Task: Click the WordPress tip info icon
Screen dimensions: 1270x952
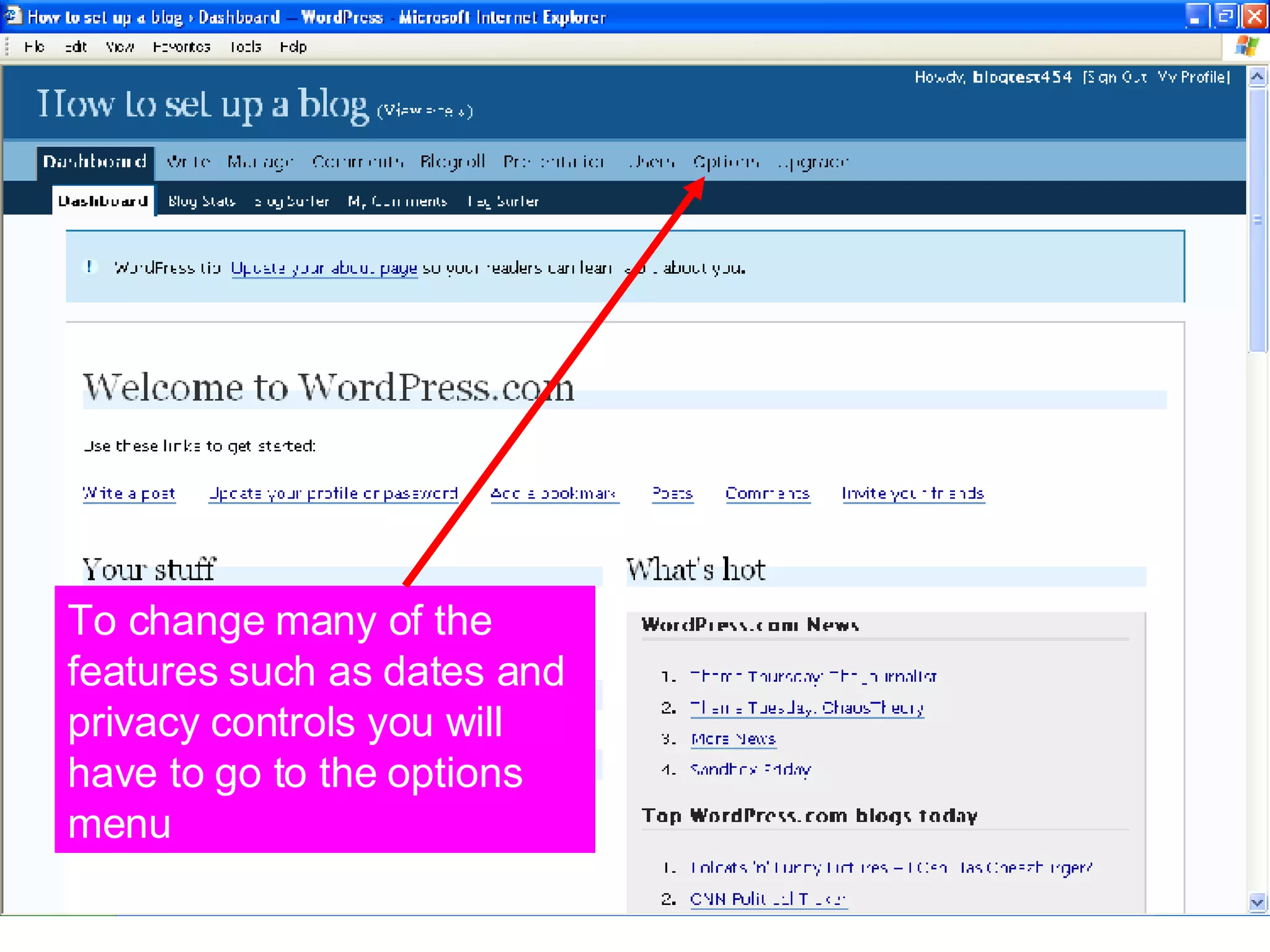Action: (90, 267)
